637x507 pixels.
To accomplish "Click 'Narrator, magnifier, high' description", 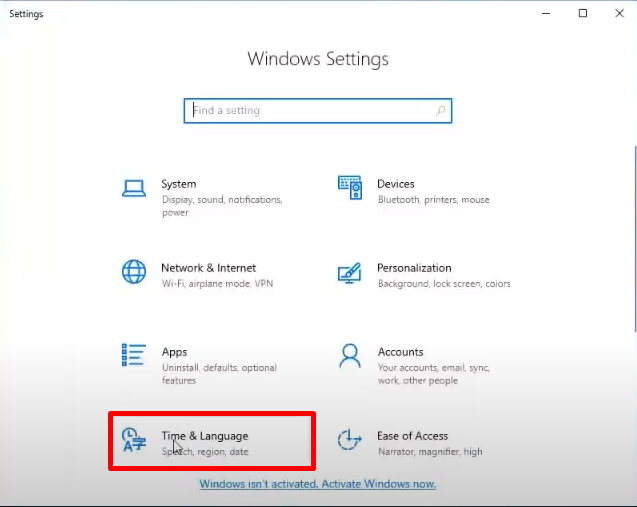I will (x=430, y=452).
